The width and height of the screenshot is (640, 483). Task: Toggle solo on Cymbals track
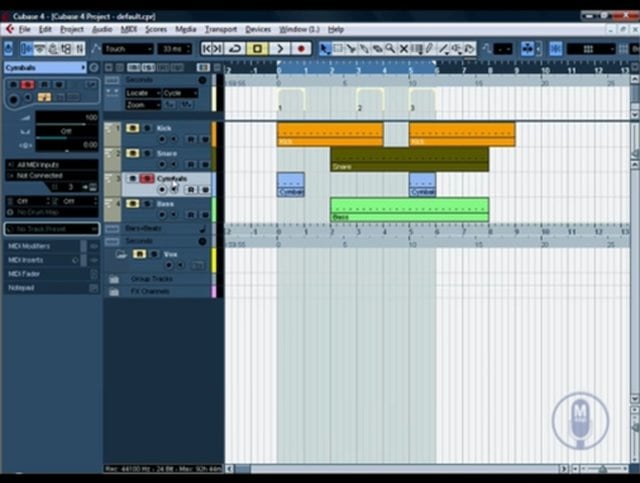pyautogui.click(x=147, y=178)
